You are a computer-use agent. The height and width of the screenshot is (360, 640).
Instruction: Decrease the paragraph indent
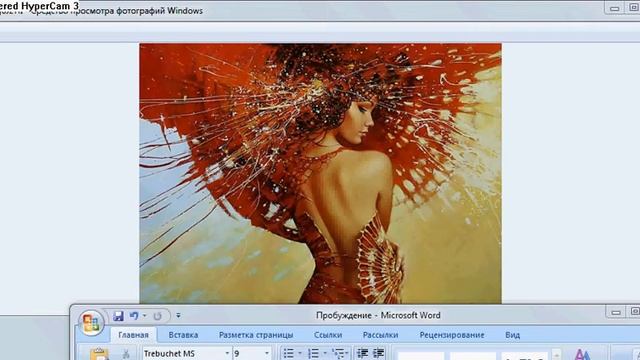tap(362, 353)
